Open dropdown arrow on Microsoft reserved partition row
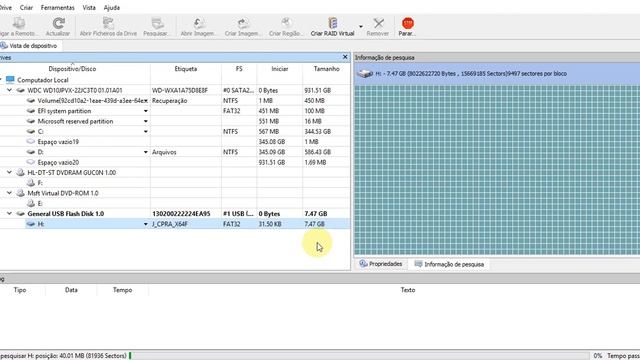 (x=146, y=121)
